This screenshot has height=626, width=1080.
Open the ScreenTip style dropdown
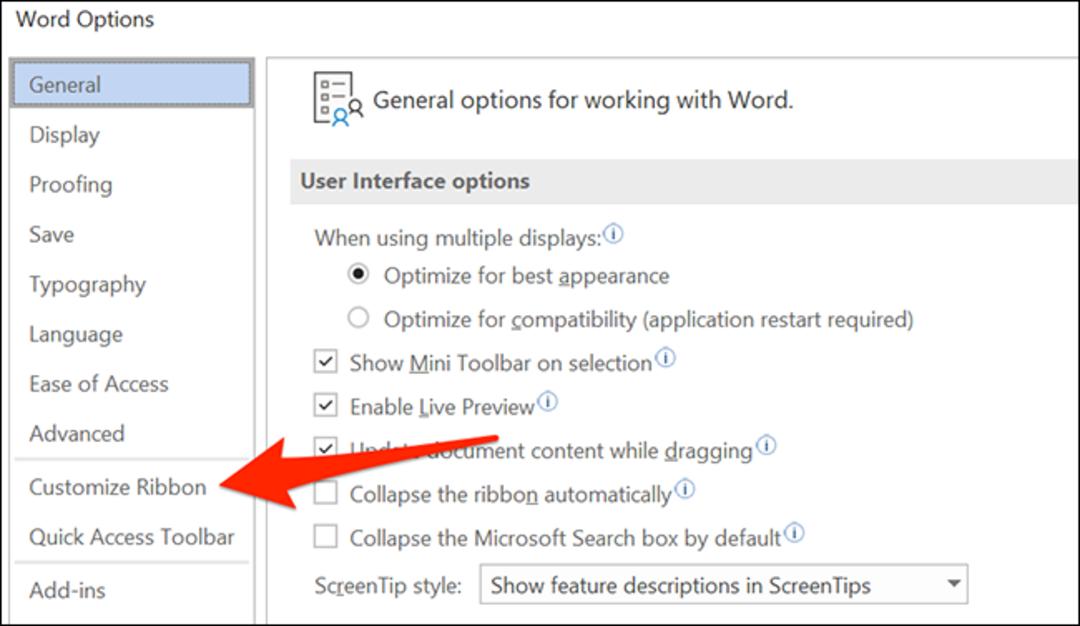tap(723, 585)
